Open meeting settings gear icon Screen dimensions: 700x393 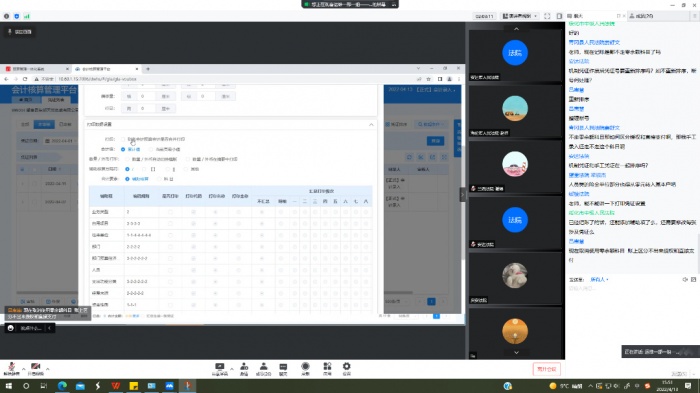[346, 369]
